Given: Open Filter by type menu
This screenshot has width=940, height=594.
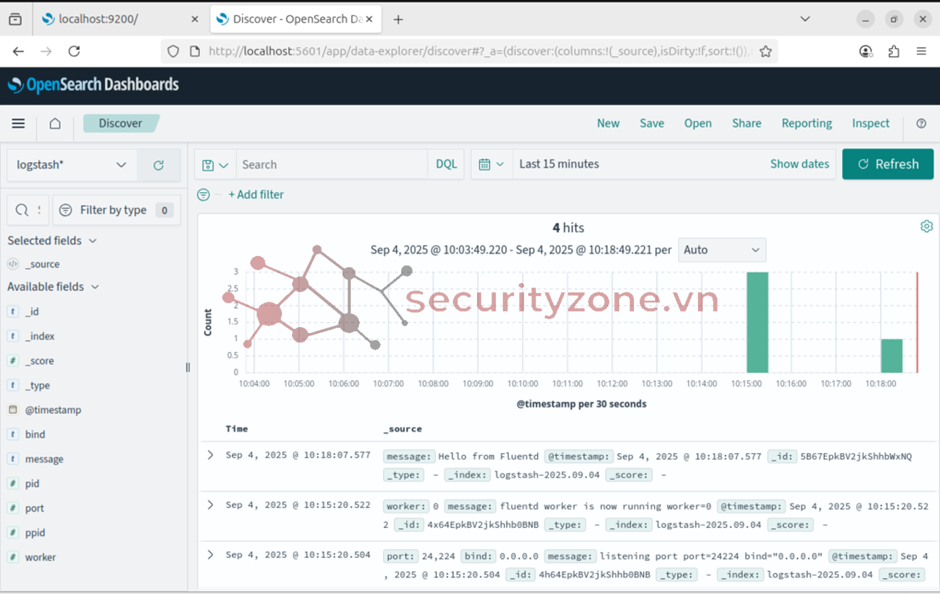Looking at the screenshot, I should (117, 210).
